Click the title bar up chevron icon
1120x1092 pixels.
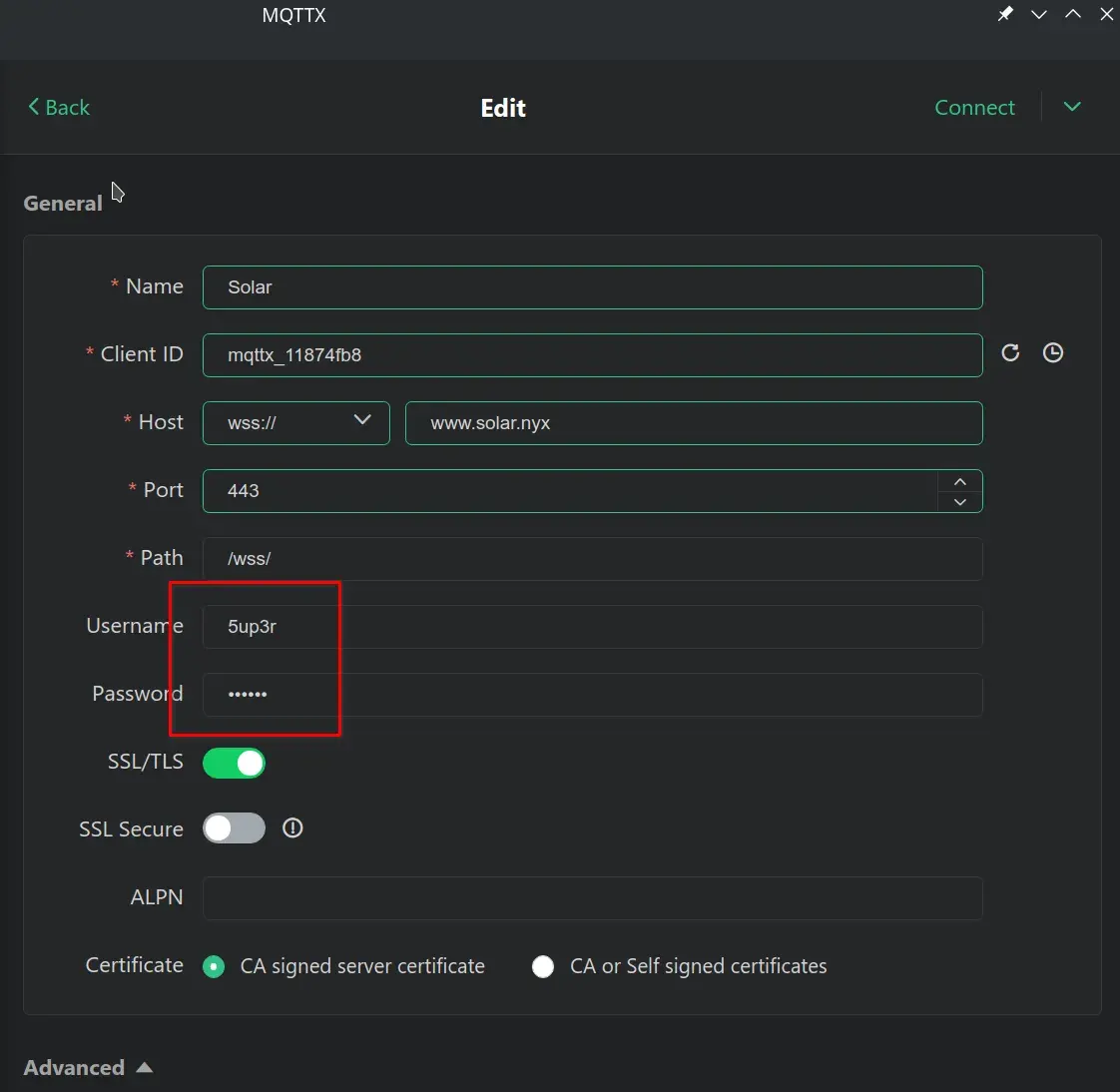click(1072, 14)
